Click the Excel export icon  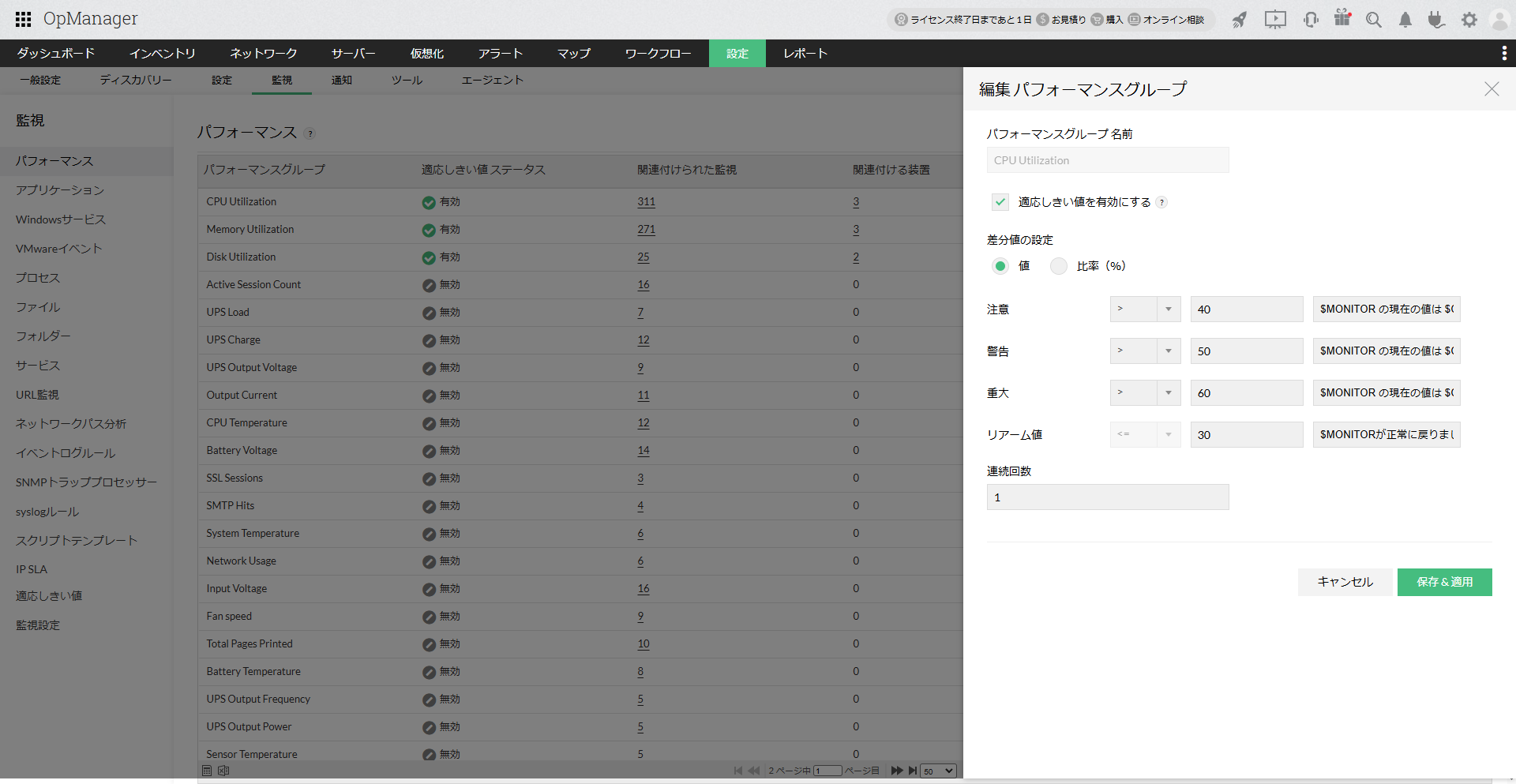[223, 771]
